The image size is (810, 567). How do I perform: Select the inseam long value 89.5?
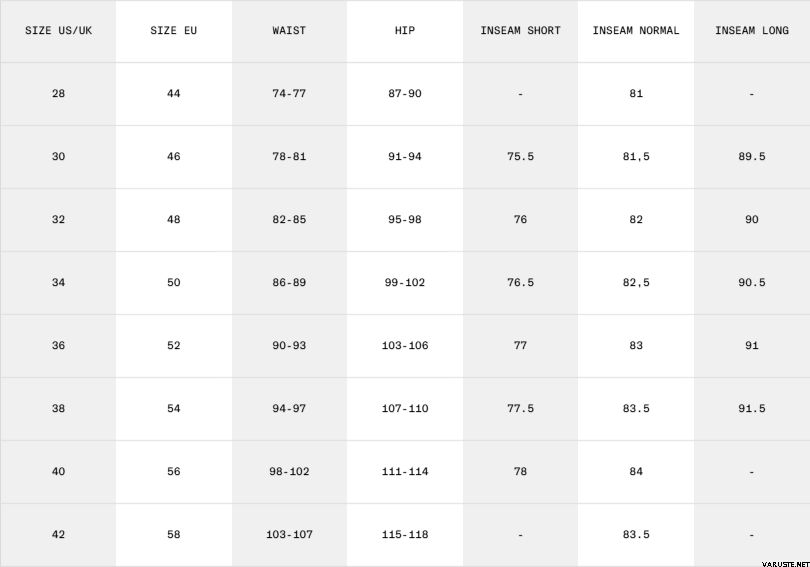752,157
